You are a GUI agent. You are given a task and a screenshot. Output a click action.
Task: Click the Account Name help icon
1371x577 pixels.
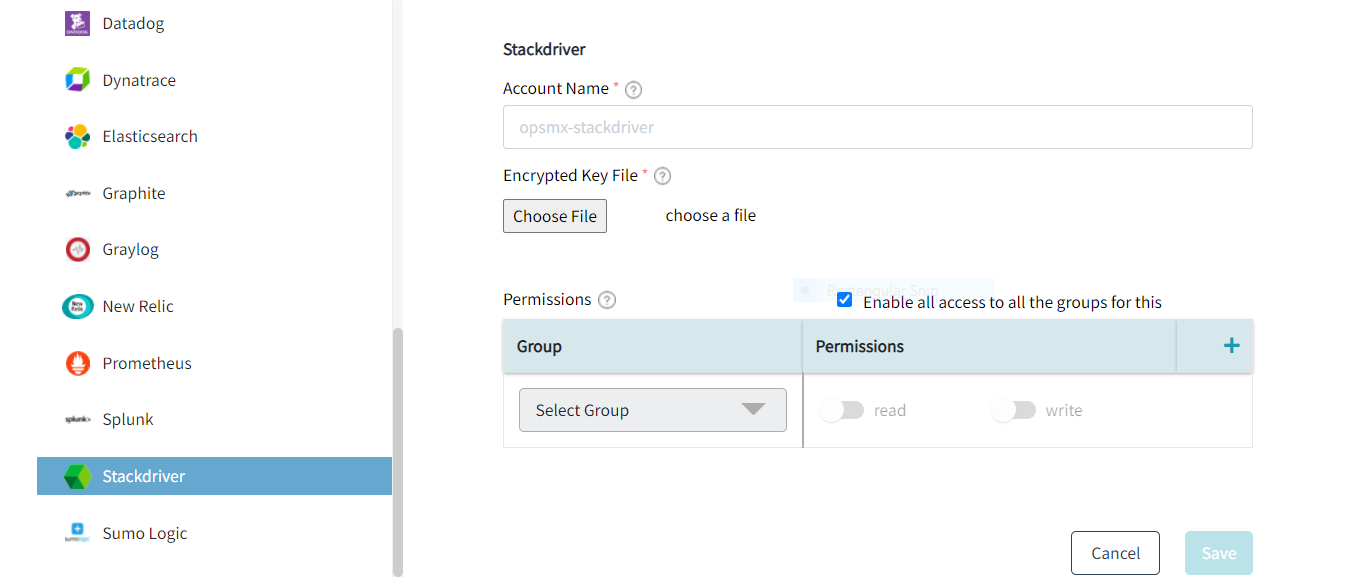(633, 89)
